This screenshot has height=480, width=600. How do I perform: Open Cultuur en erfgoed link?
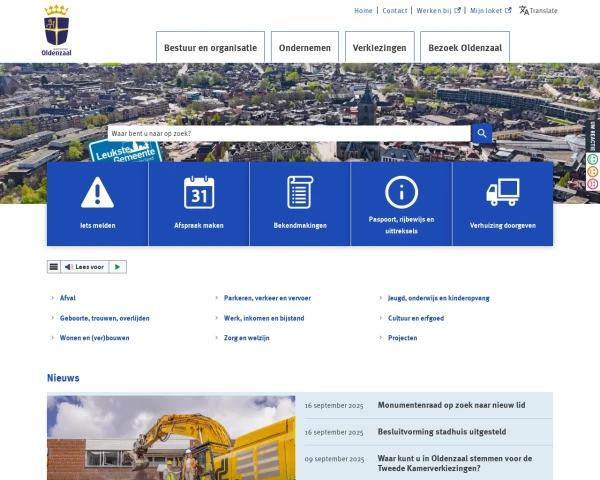coord(416,318)
